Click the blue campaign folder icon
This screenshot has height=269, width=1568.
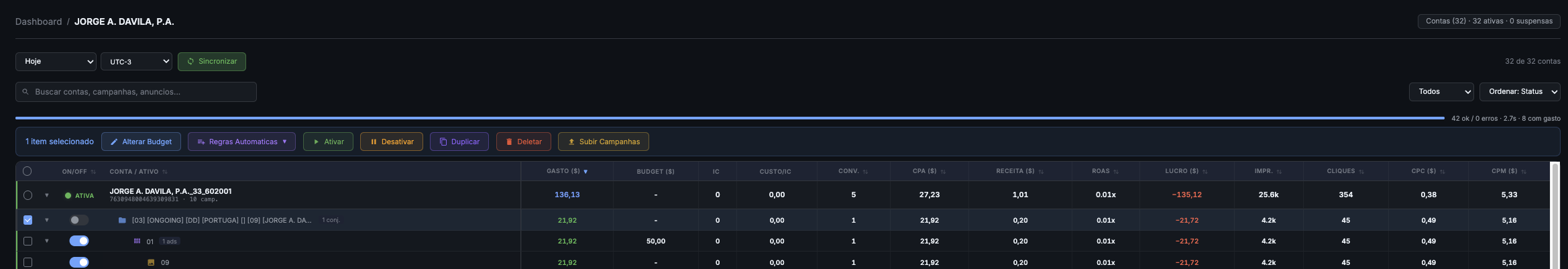point(122,220)
